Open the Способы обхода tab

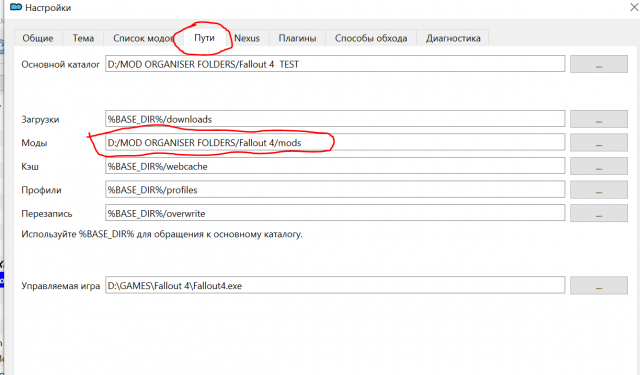click(371, 38)
